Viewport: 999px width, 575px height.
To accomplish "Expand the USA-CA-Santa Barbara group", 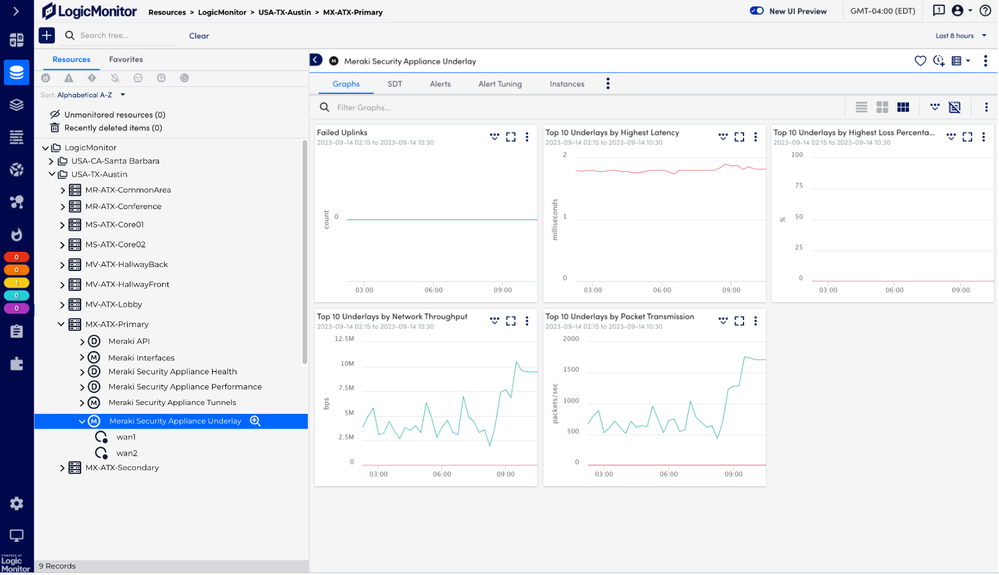I will (52, 161).
